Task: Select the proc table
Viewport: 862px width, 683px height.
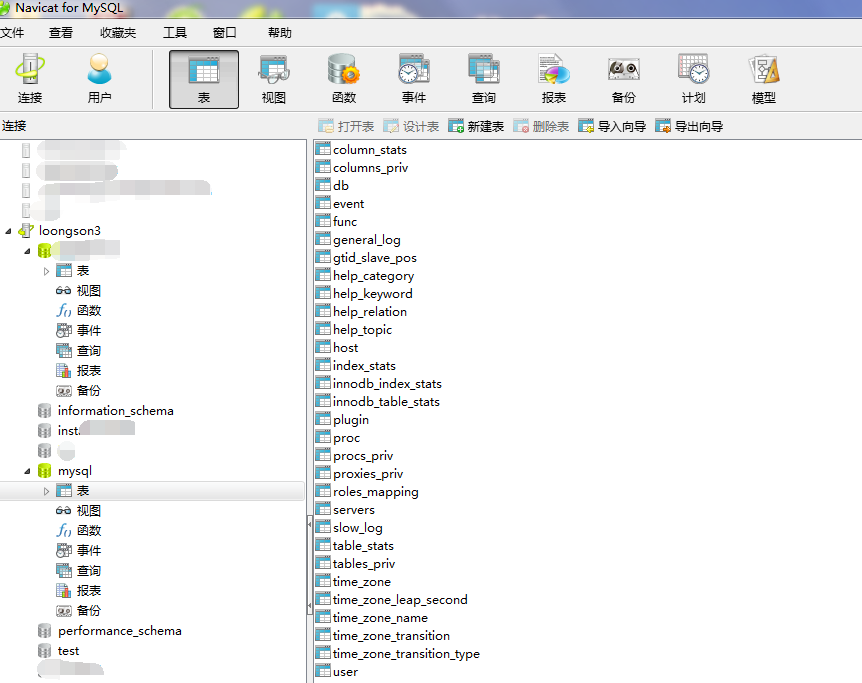Action: [346, 438]
